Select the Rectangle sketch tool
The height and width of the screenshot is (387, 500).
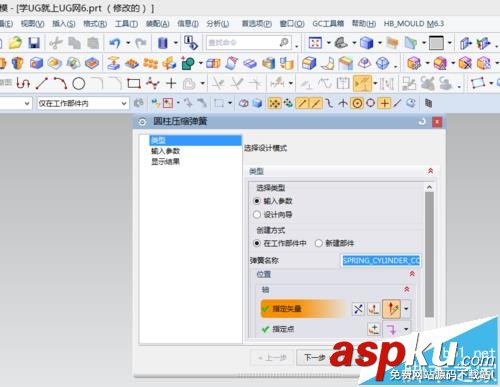(134, 83)
